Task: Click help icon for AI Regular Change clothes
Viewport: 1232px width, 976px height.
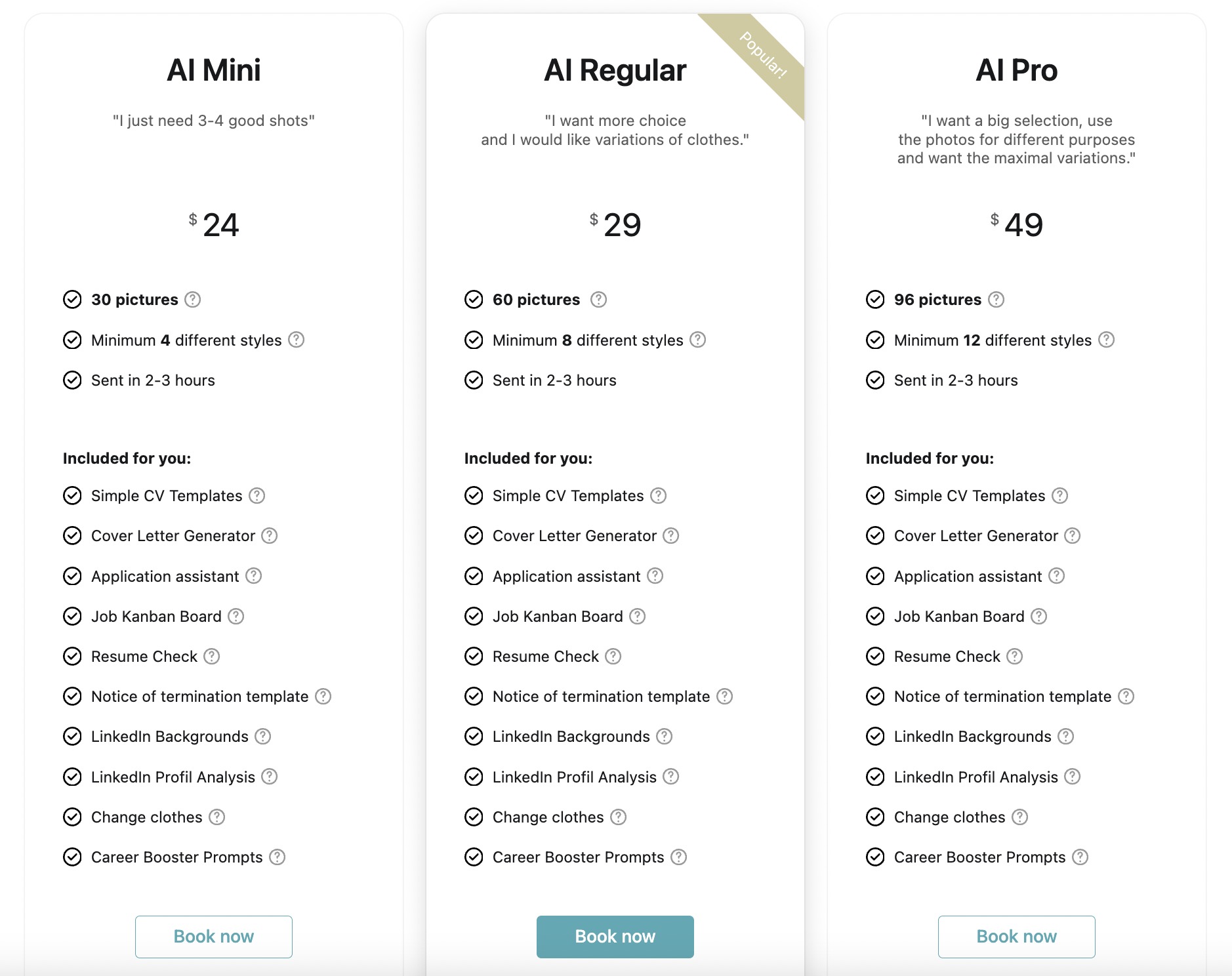Action: point(619,817)
